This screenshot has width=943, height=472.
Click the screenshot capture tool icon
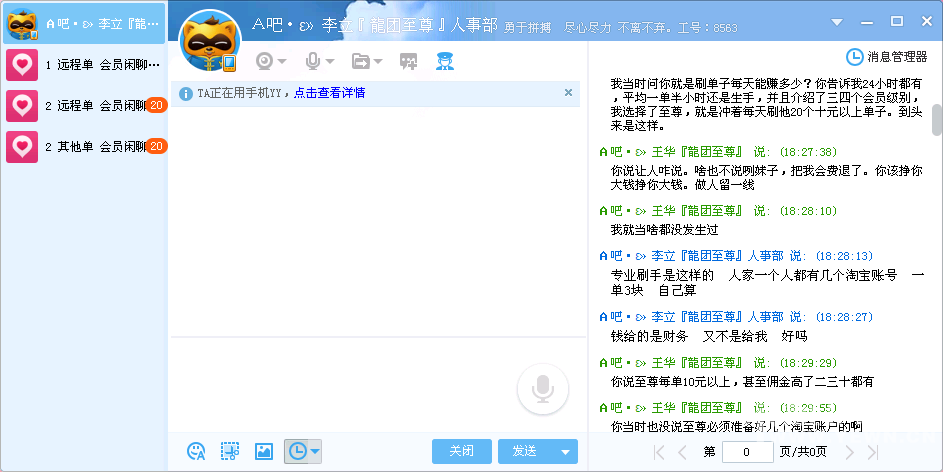point(230,451)
